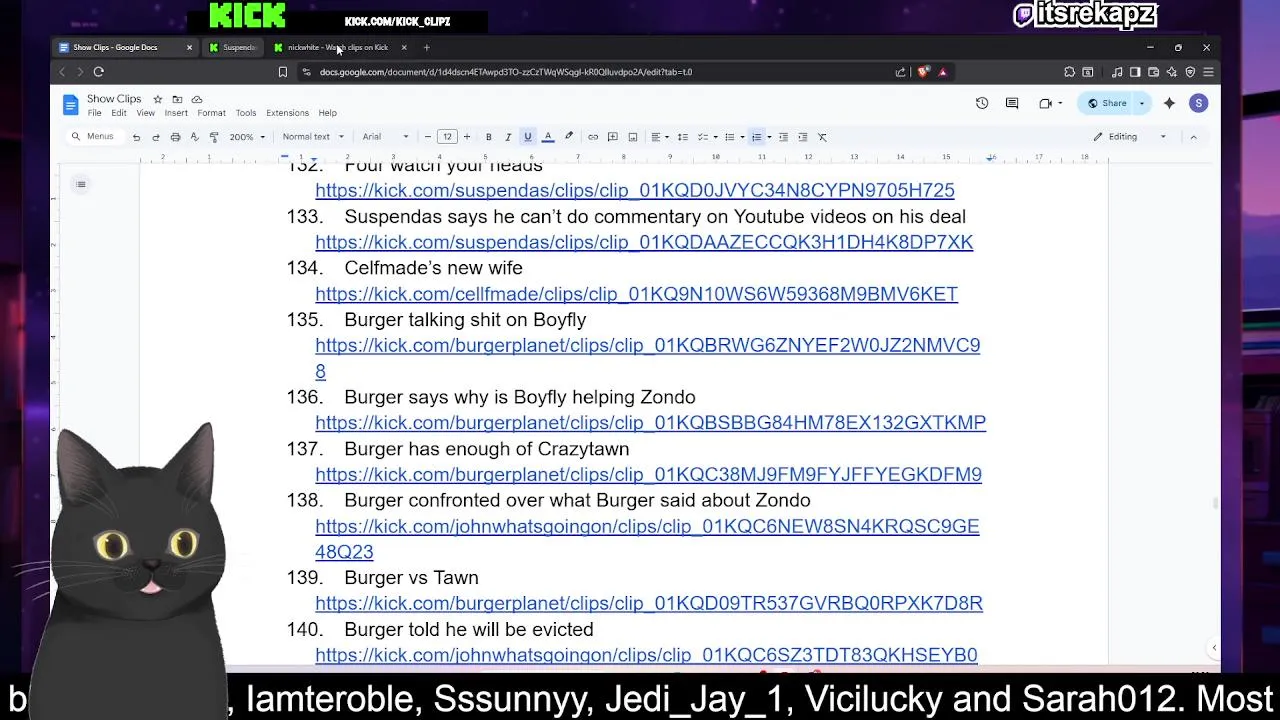
Task: Open the text color picker
Action: (548, 137)
